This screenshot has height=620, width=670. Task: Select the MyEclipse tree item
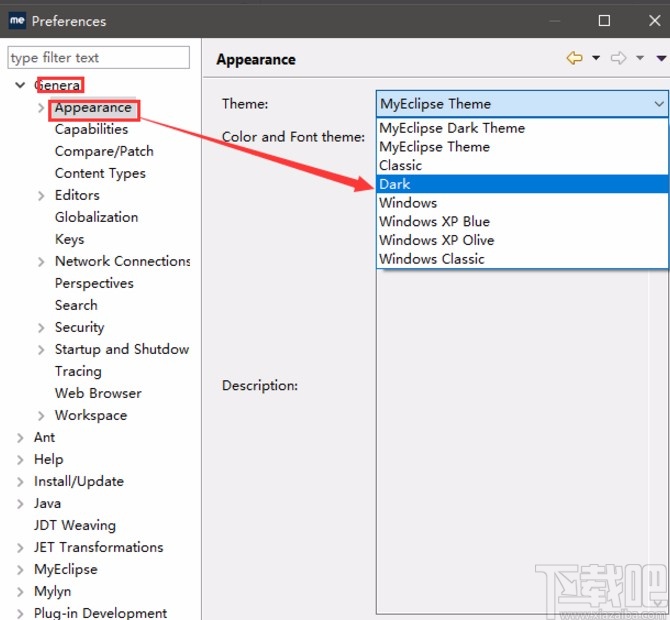click(66, 570)
